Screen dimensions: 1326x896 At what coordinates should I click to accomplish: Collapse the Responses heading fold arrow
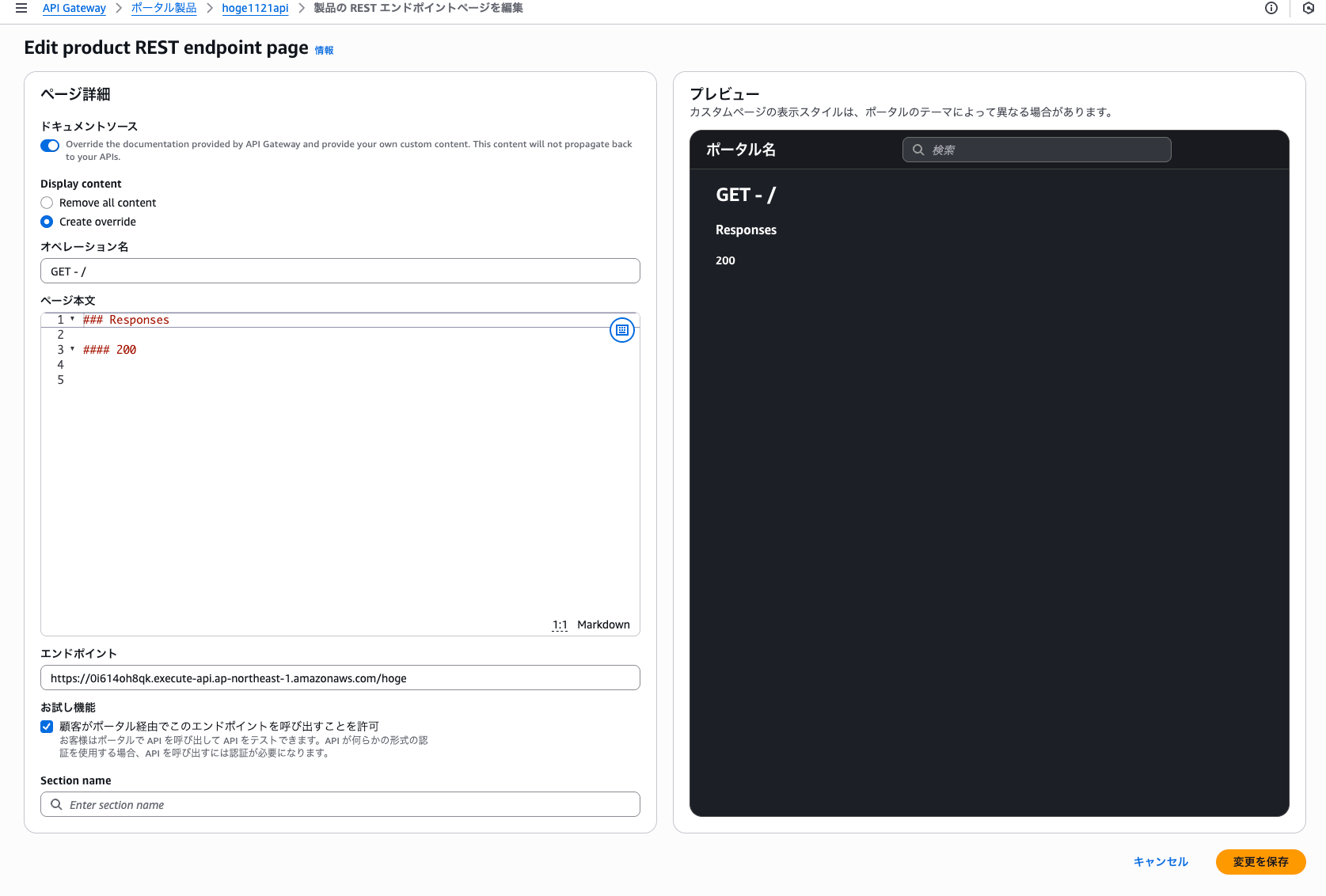(73, 319)
